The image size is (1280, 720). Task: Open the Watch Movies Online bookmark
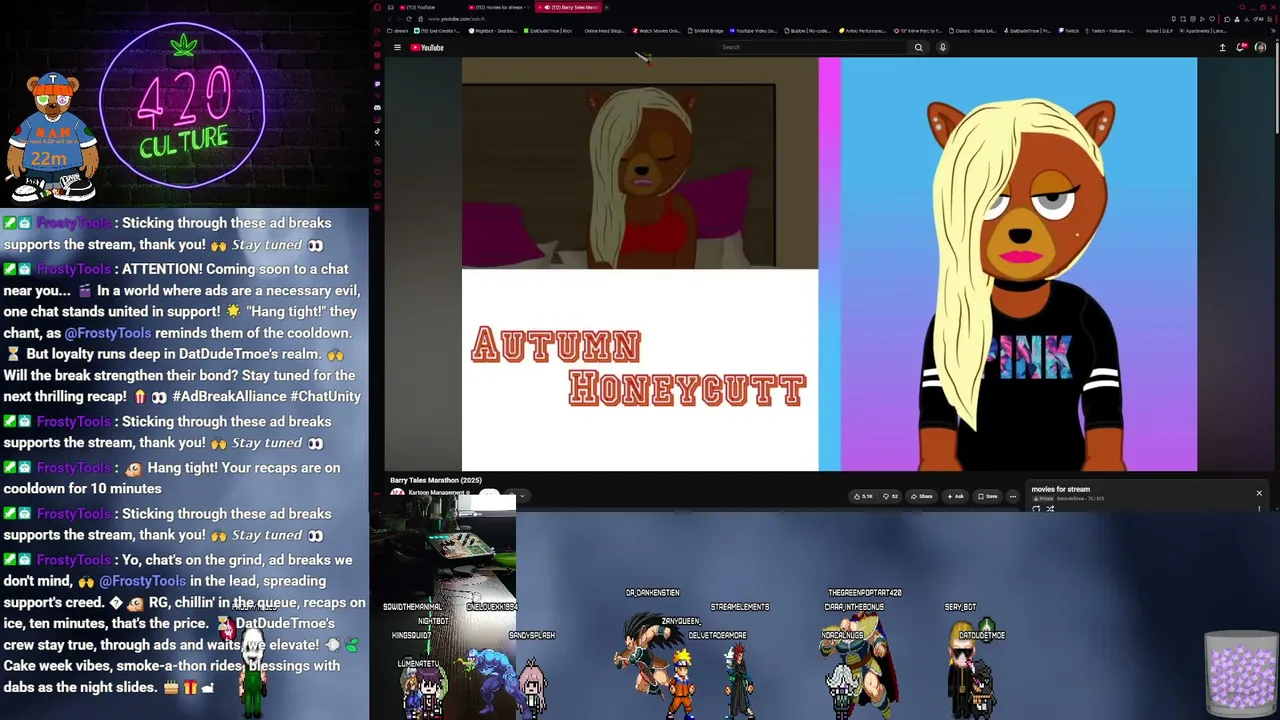[657, 31]
